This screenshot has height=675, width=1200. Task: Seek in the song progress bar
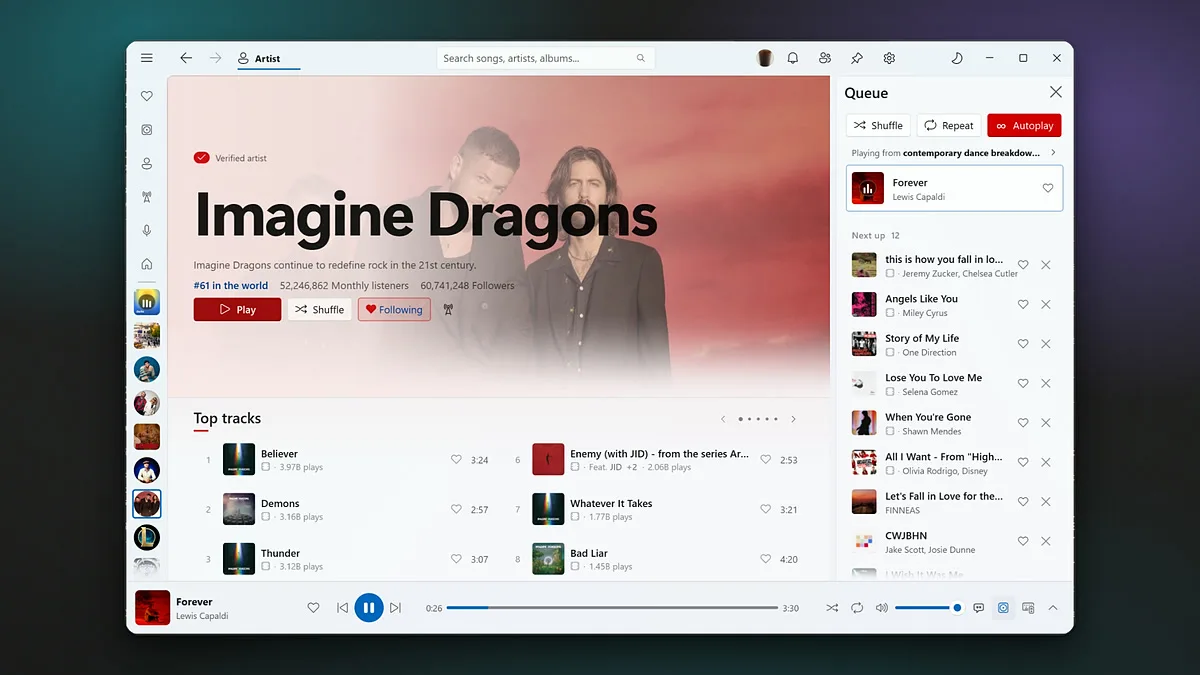(612, 607)
